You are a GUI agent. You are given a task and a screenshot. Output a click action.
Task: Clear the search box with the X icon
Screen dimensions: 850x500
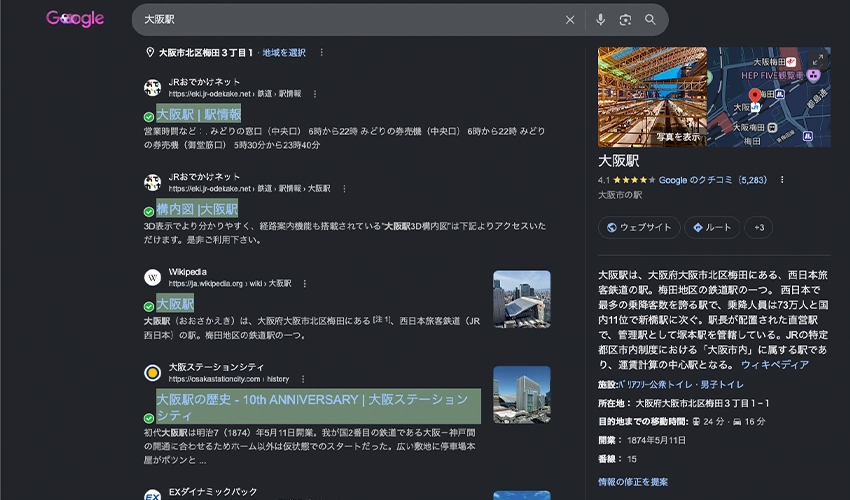tap(570, 20)
